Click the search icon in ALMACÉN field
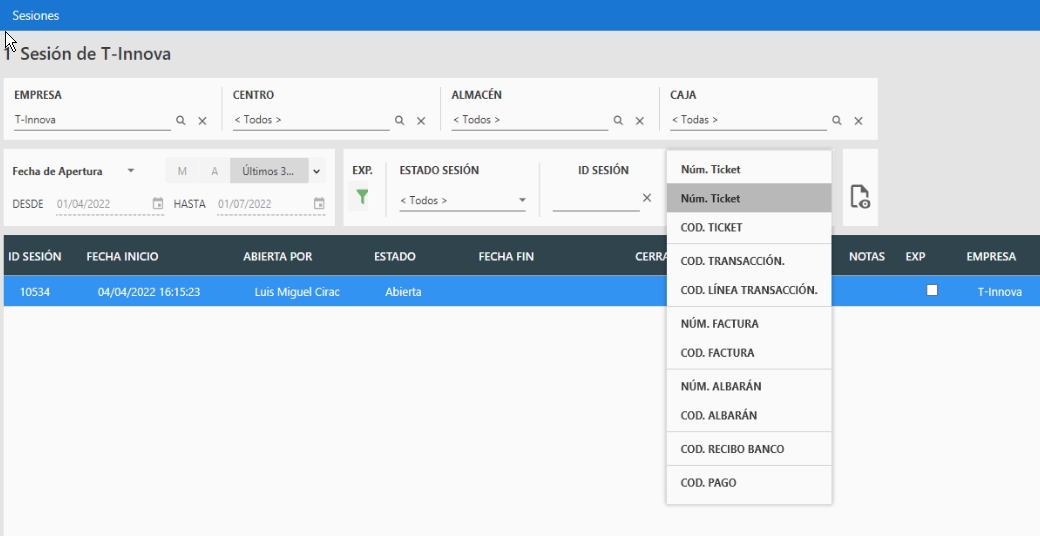Screen dimensions: 1040x536 pos(618,121)
